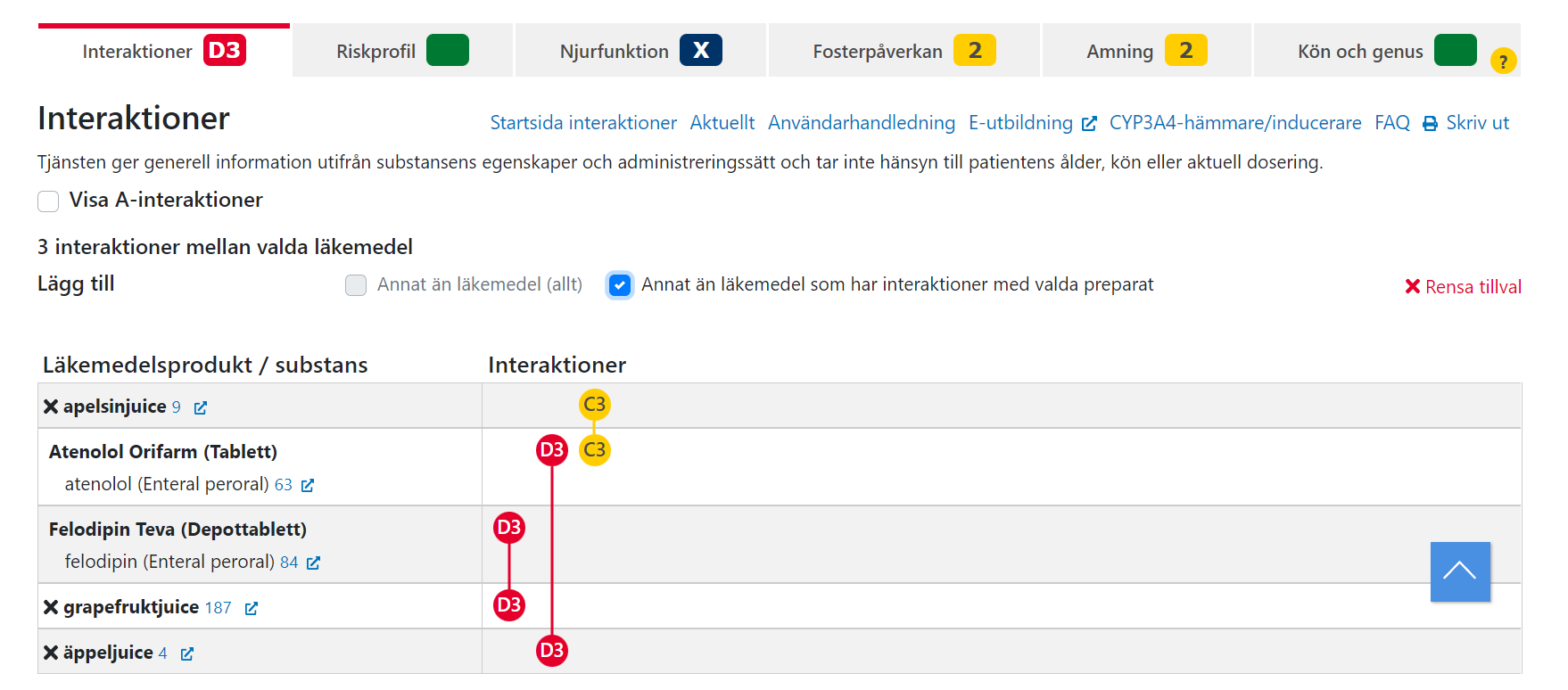The image size is (1568, 690).
Task: Open the E-utbildning external link
Action: tap(1032, 123)
